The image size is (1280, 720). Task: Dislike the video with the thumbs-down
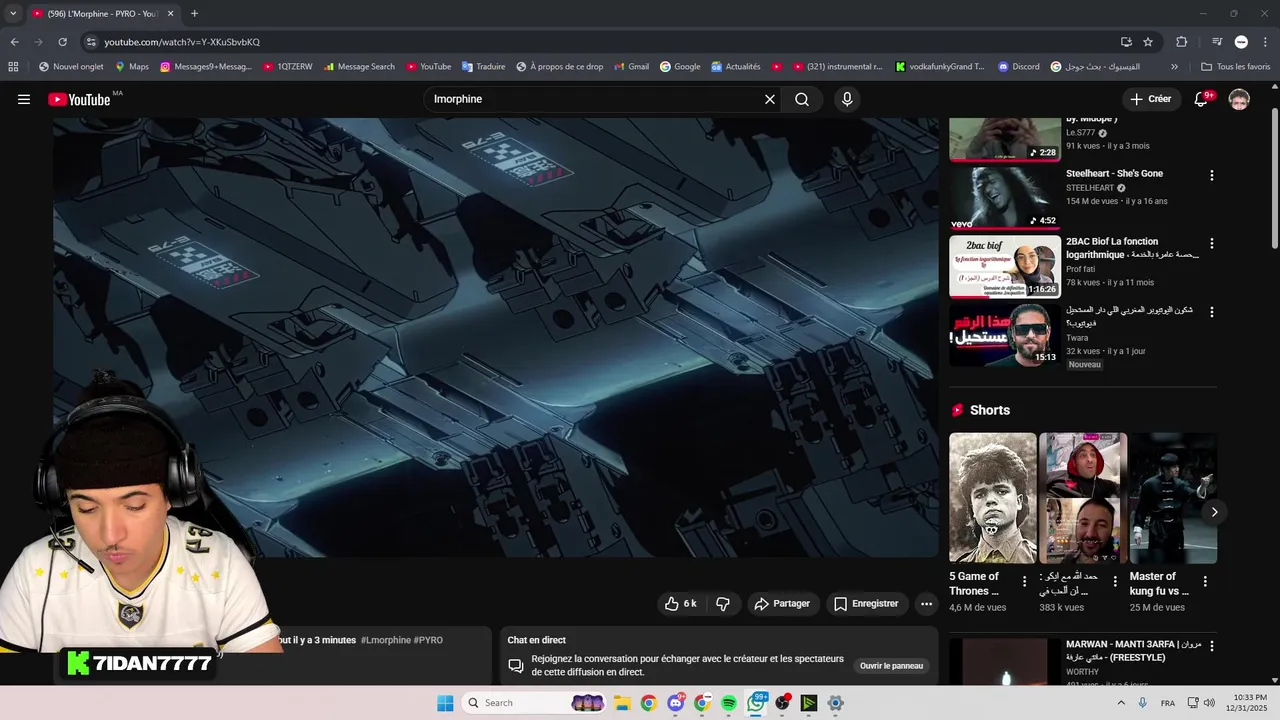click(723, 604)
